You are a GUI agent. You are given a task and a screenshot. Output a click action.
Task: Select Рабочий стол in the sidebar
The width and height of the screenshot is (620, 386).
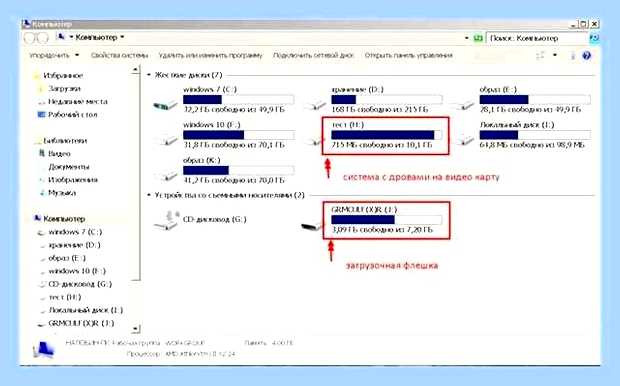coord(72,115)
